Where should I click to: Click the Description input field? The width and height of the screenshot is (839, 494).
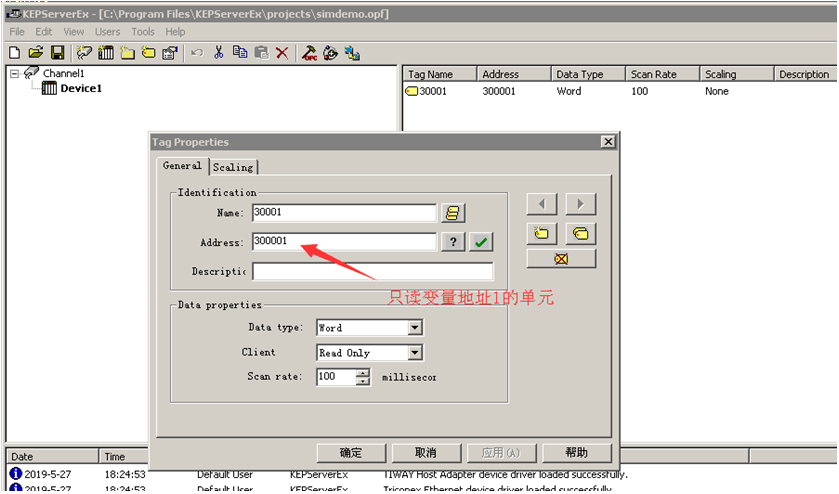point(372,271)
